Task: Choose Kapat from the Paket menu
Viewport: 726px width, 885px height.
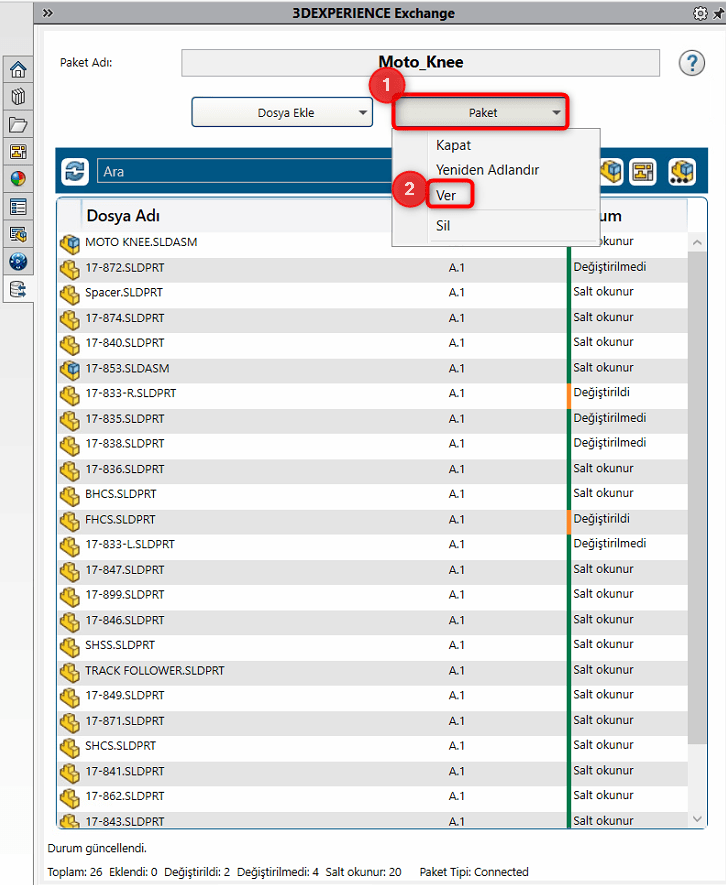Action: click(453, 146)
